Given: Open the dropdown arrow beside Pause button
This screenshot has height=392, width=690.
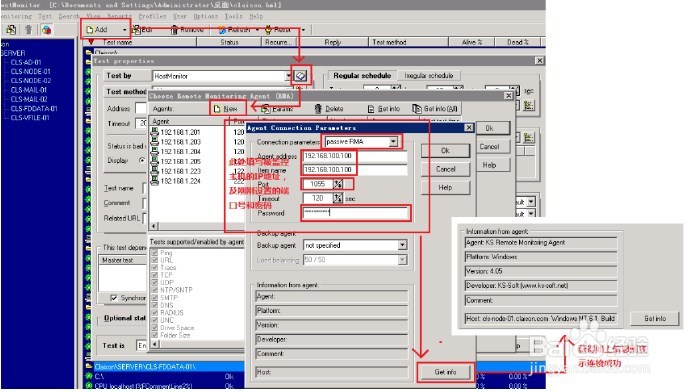Looking at the screenshot, I should tap(303, 30).
